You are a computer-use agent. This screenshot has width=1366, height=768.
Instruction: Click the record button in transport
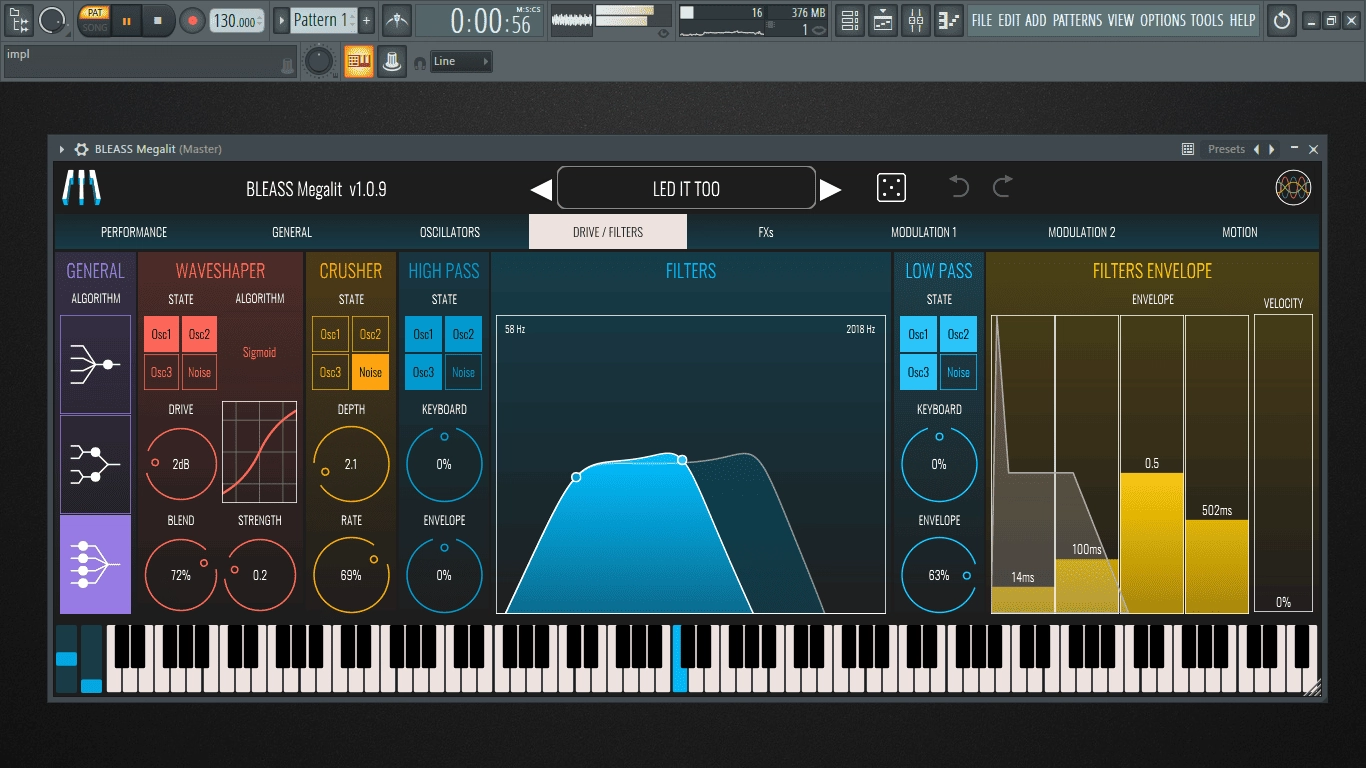[x=192, y=20]
